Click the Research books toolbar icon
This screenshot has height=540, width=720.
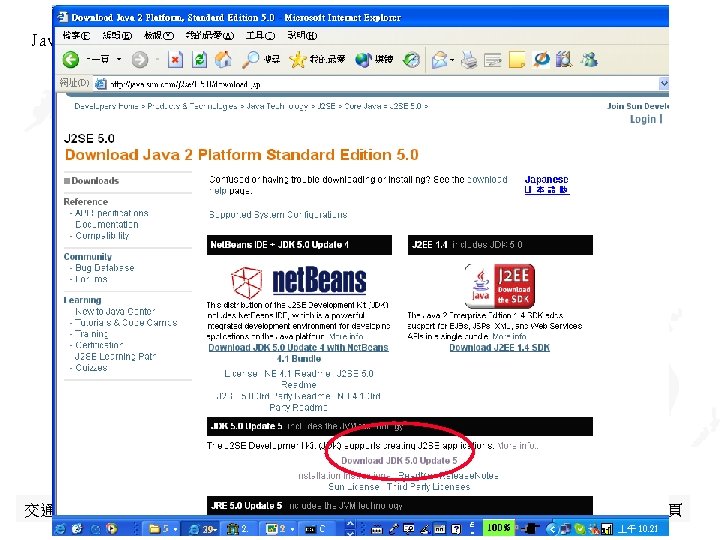564,59
